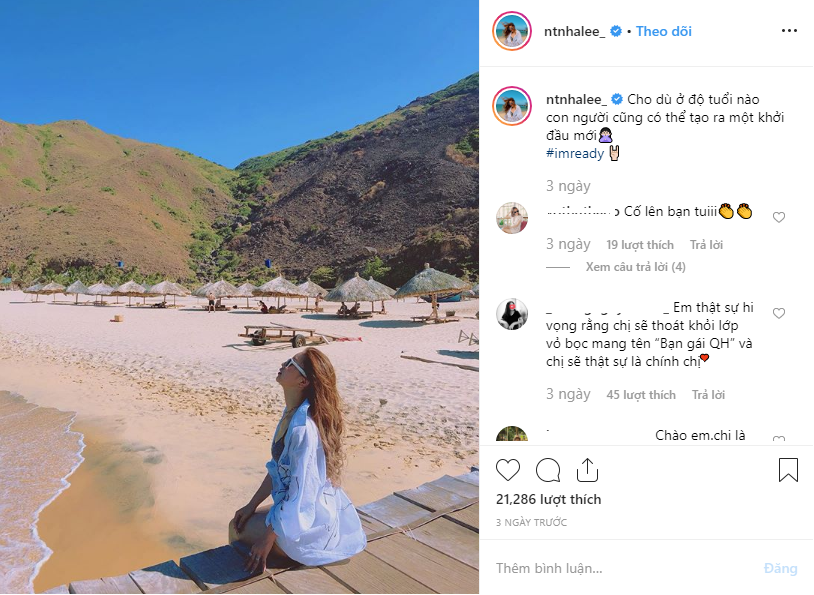Like the "Em thật sự hi vọng" comment

pyautogui.click(x=779, y=314)
